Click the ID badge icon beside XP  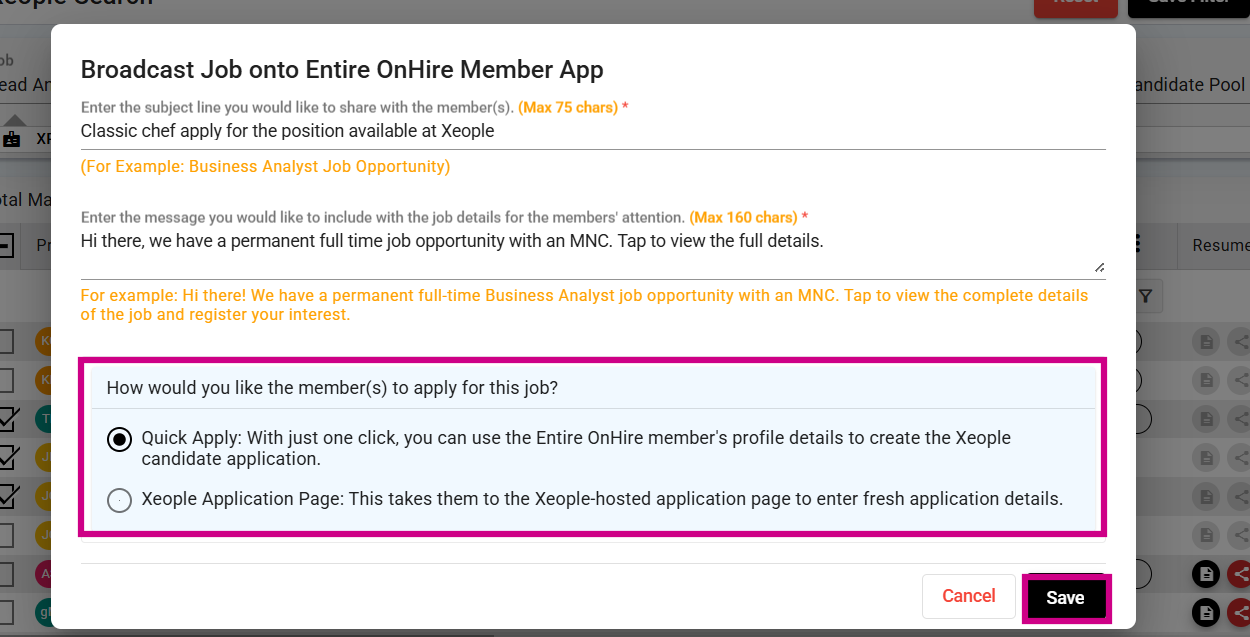[x=12, y=139]
